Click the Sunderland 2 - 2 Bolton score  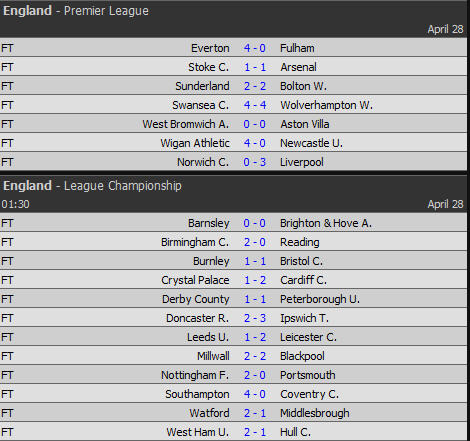point(255,86)
